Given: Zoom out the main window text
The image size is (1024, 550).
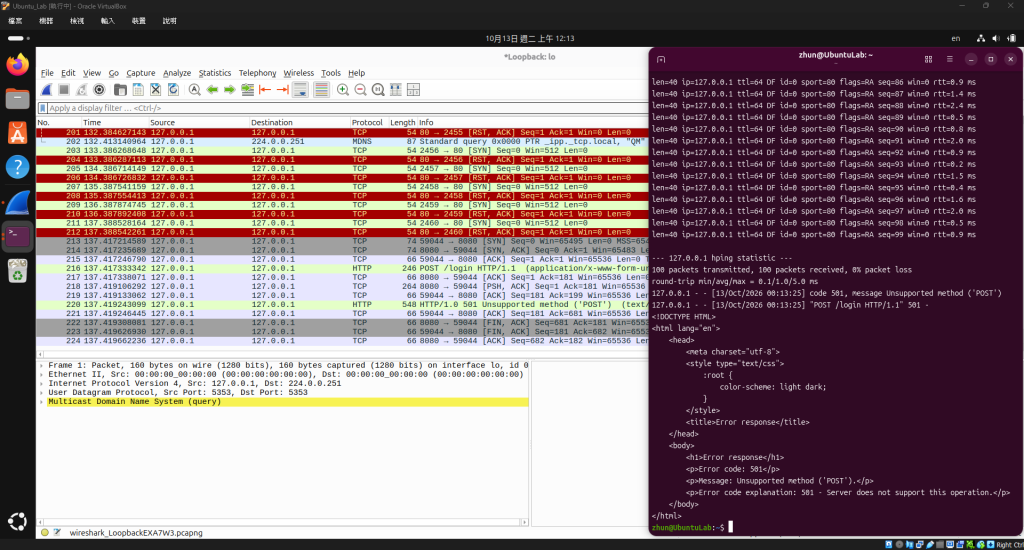Looking at the screenshot, I should click(x=360, y=90).
